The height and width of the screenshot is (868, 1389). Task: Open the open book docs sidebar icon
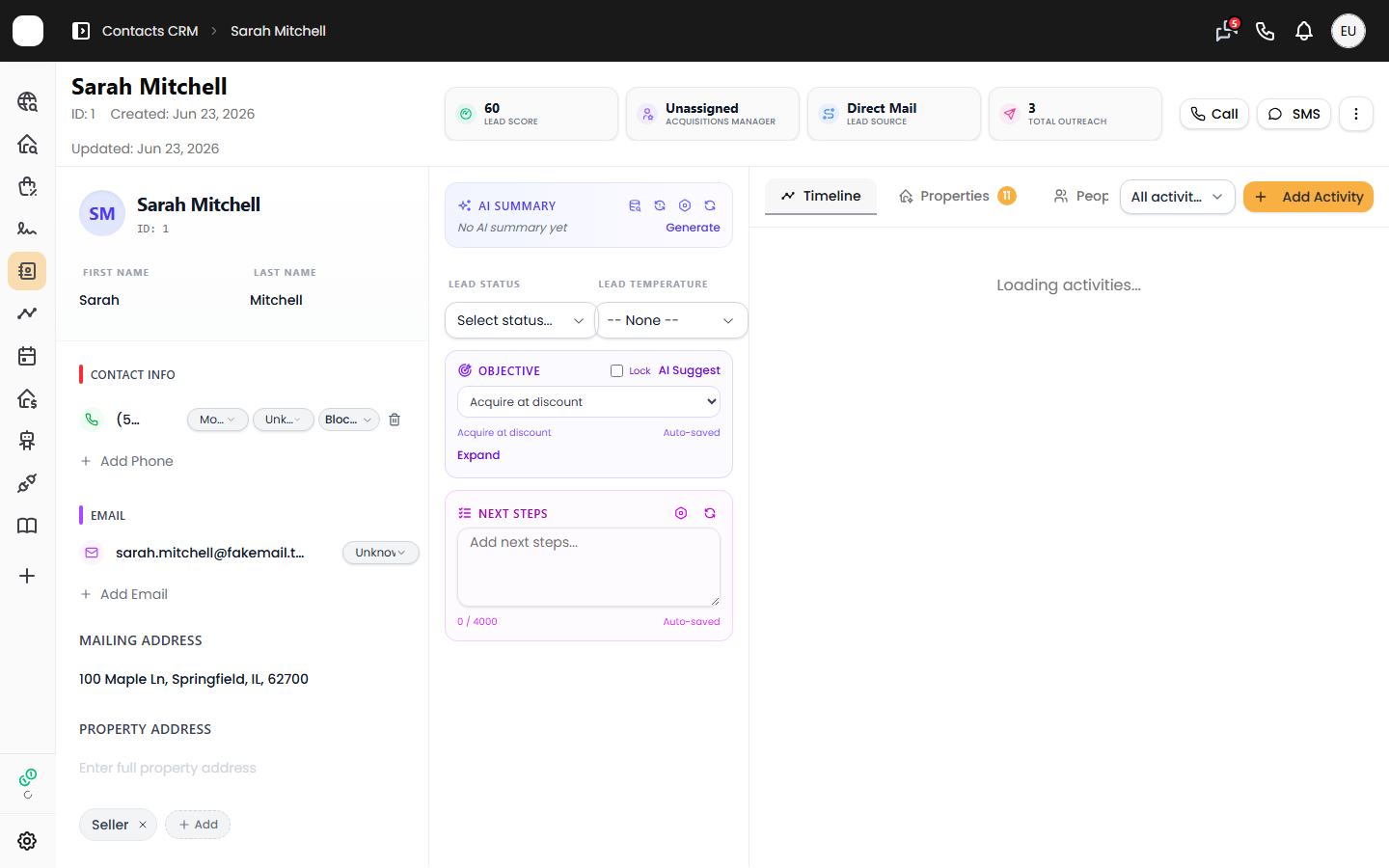pyautogui.click(x=27, y=526)
